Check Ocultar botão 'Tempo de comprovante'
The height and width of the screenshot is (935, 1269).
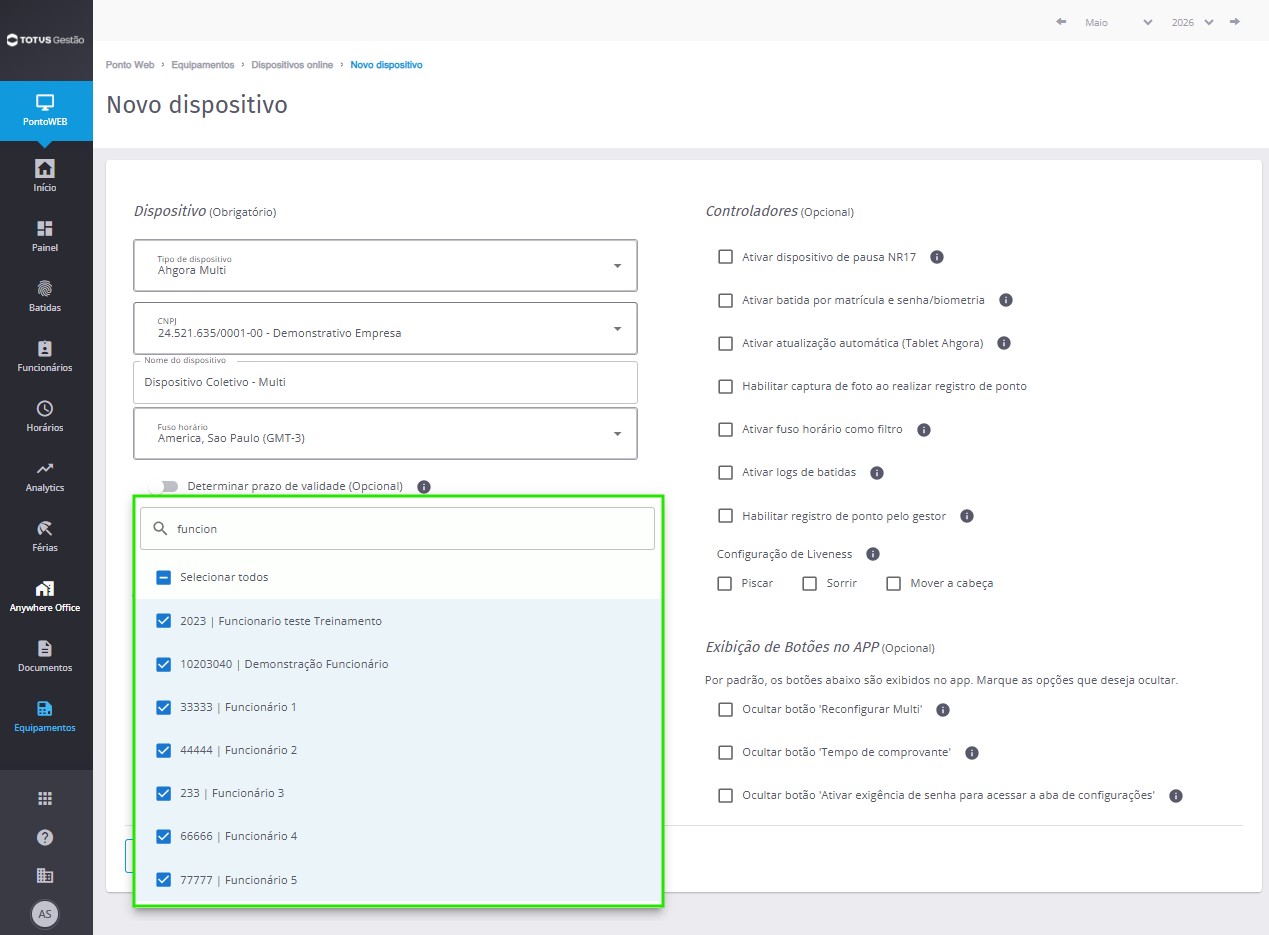click(726, 753)
